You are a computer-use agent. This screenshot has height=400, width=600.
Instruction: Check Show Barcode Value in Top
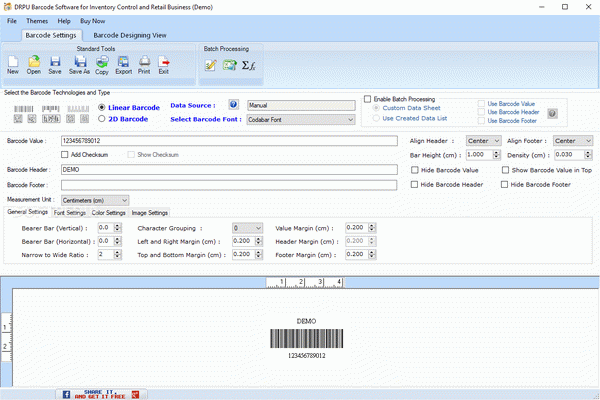point(505,170)
